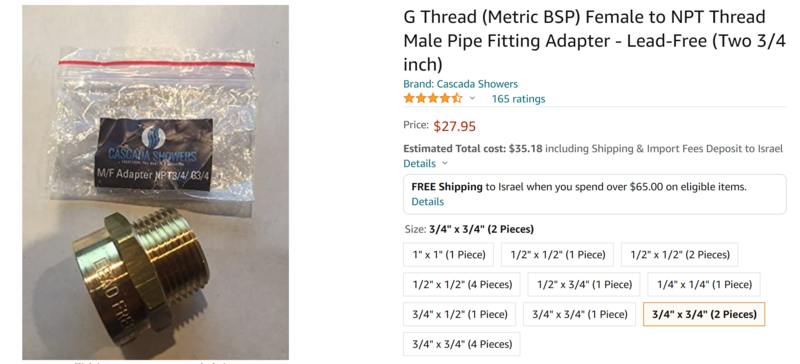Open ratings breakdown chevron beside the stars
Viewport: 800px width, 364px height.
(472, 99)
